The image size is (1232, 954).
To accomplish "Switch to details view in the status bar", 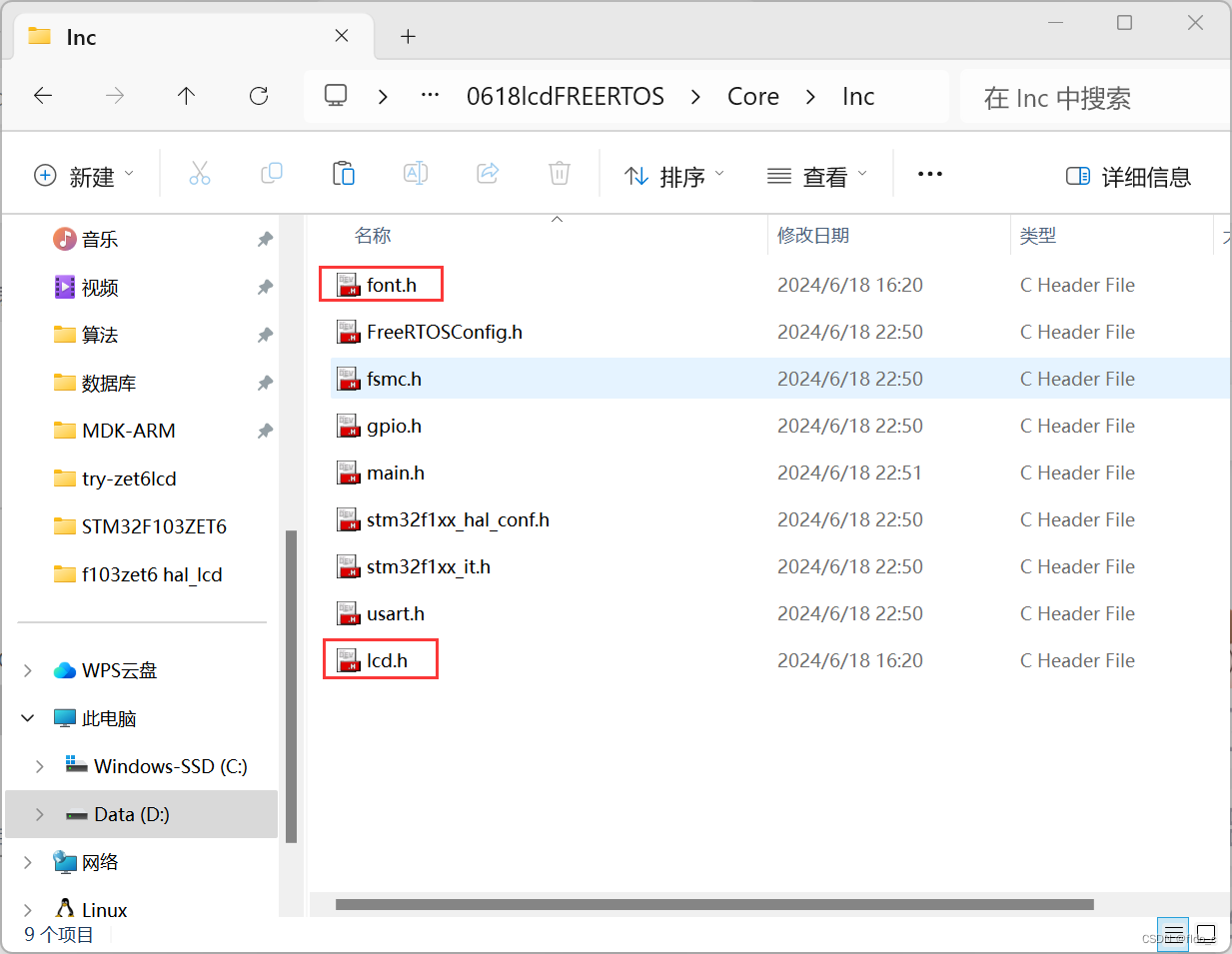I will [x=1172, y=935].
